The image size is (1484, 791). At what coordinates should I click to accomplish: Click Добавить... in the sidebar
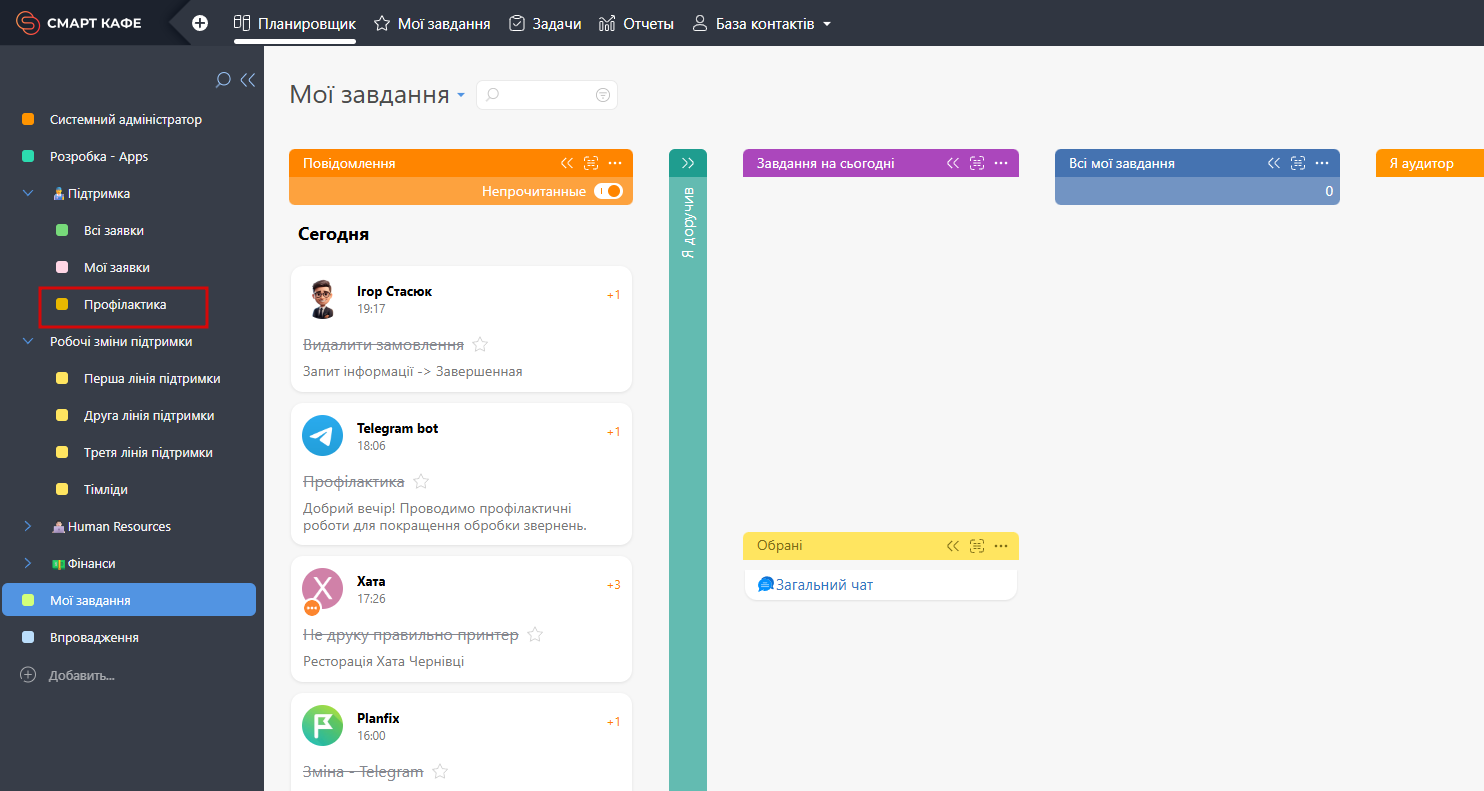(81, 675)
